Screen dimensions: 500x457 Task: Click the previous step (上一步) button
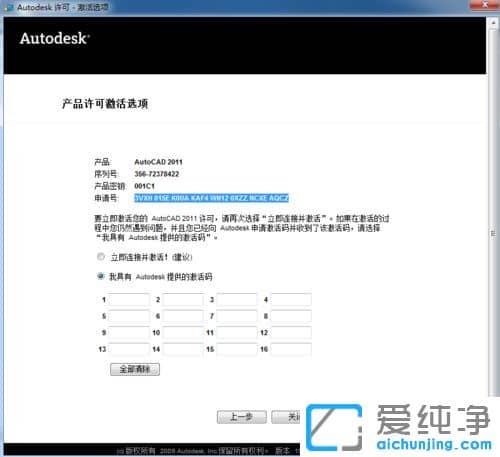tap(242, 417)
